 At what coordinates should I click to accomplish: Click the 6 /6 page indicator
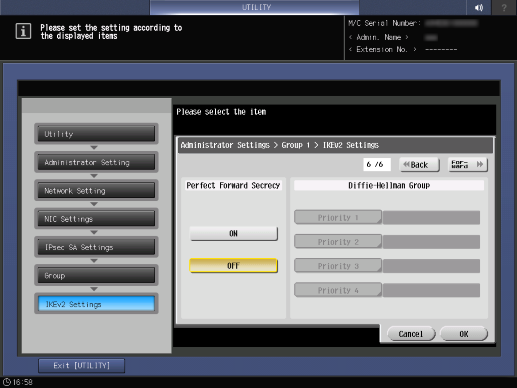pyautogui.click(x=377, y=164)
